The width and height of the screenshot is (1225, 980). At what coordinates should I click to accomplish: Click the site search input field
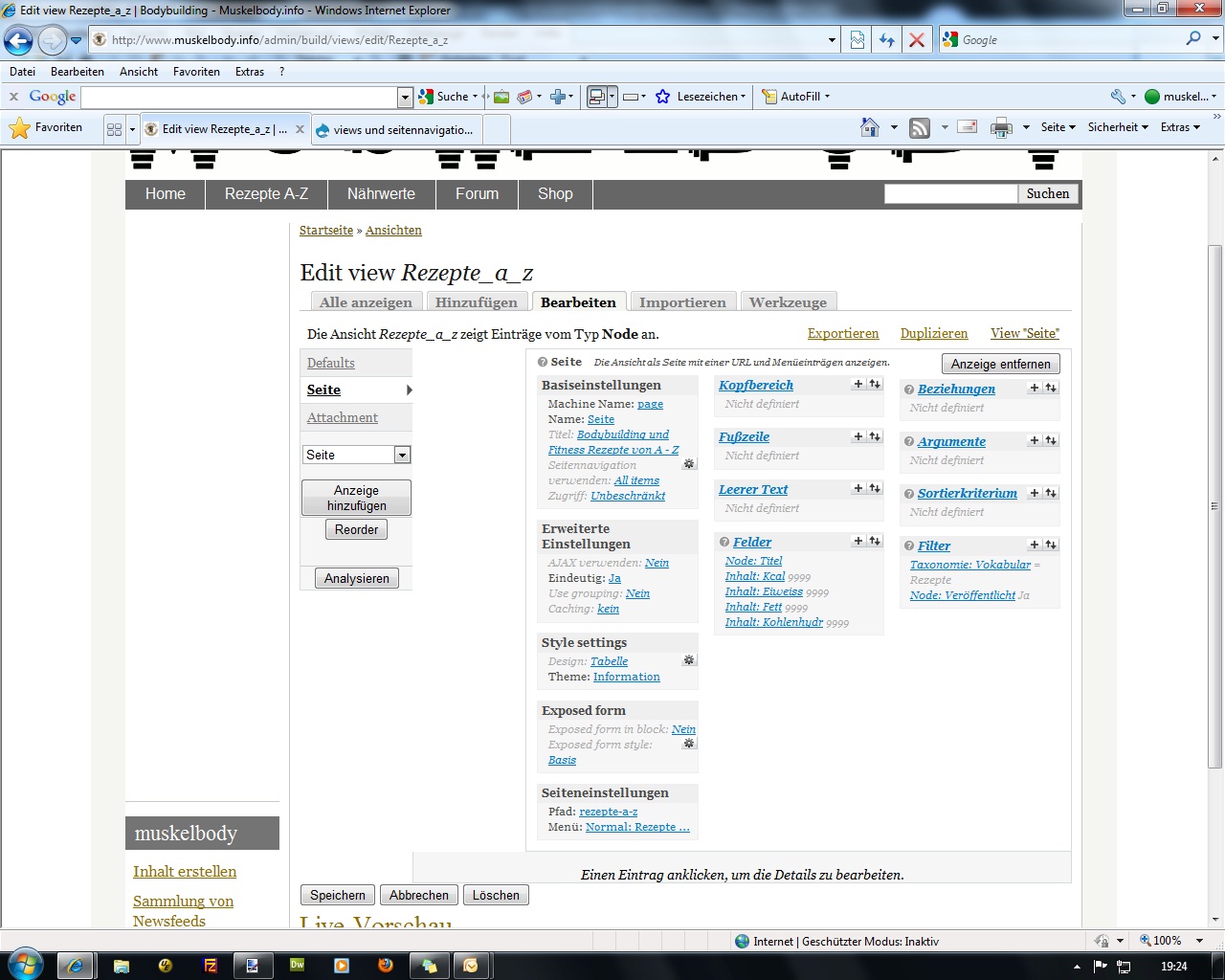pyautogui.click(x=950, y=194)
